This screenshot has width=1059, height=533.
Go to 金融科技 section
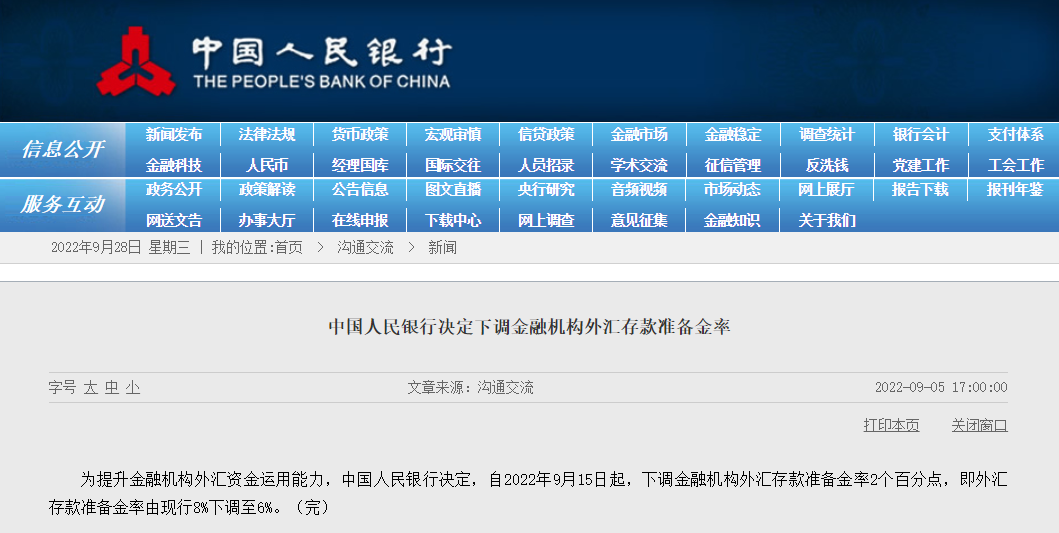click(x=174, y=165)
